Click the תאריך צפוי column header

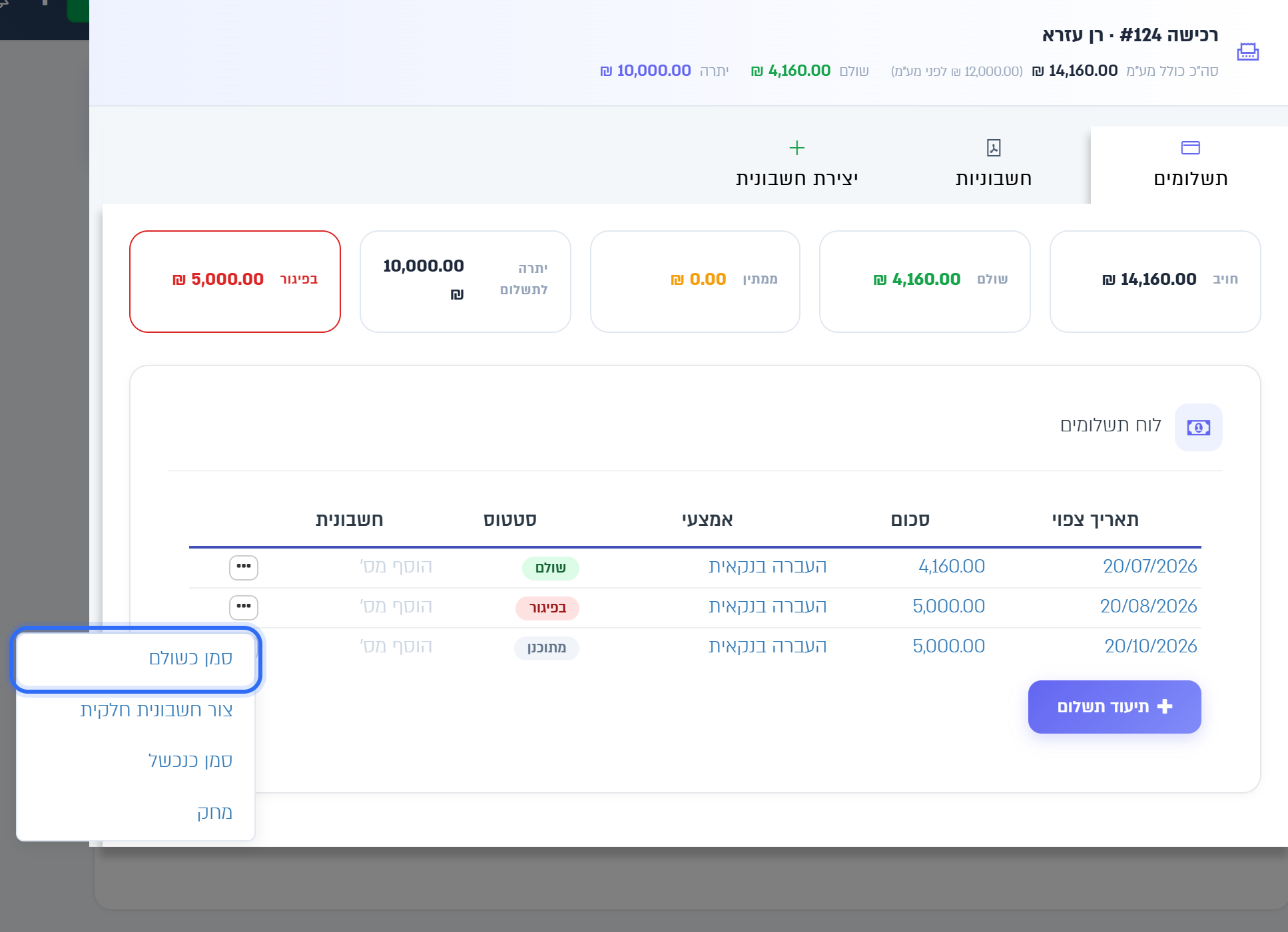pyautogui.click(x=1096, y=520)
